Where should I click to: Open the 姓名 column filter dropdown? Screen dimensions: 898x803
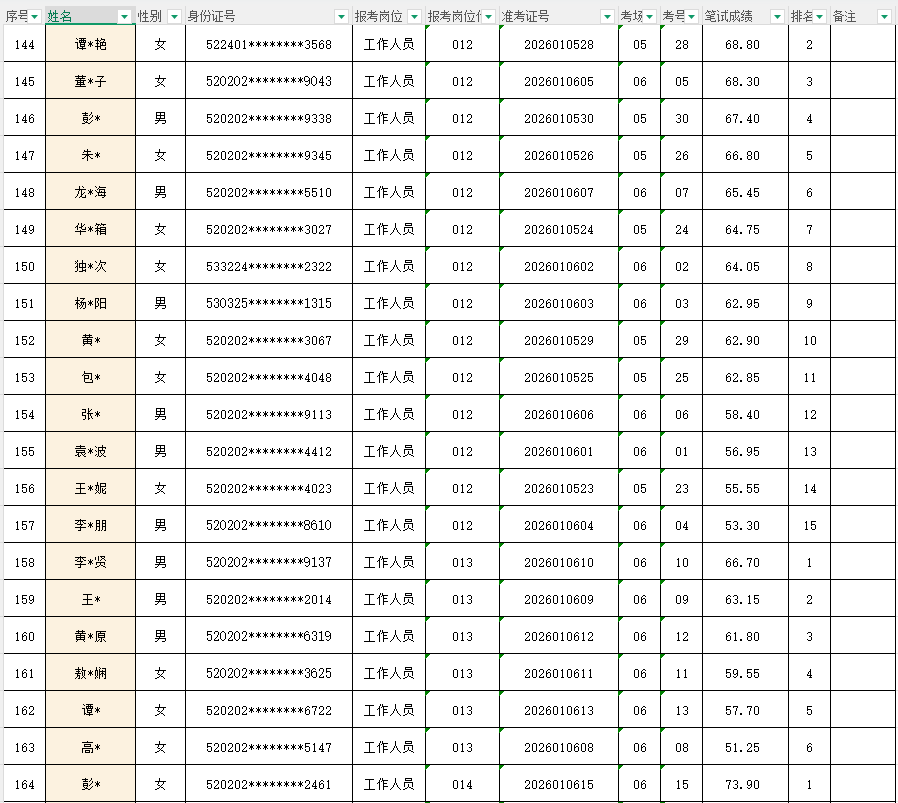tap(124, 17)
